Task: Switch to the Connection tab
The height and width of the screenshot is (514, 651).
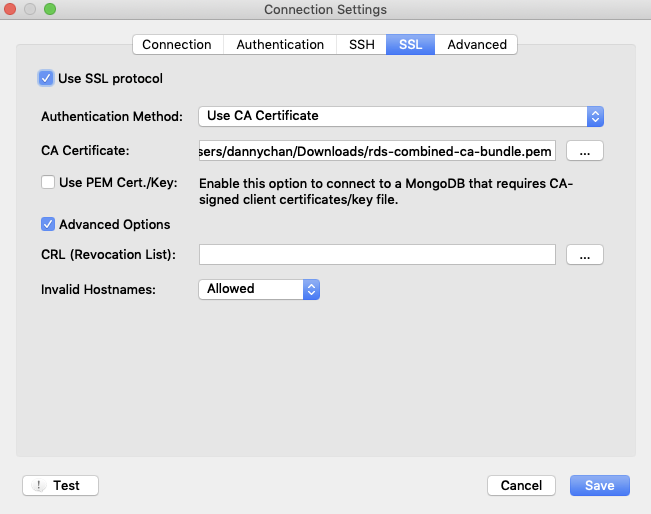Action: click(x=178, y=44)
